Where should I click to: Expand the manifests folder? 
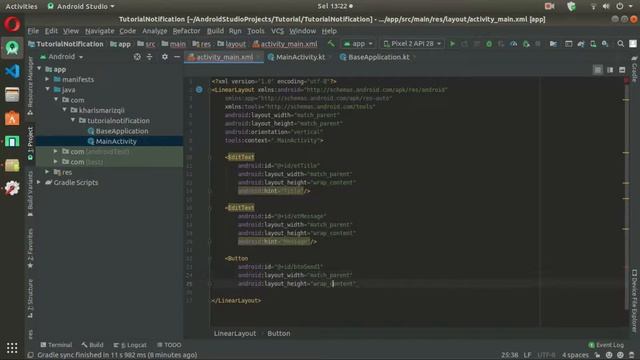tap(48, 79)
